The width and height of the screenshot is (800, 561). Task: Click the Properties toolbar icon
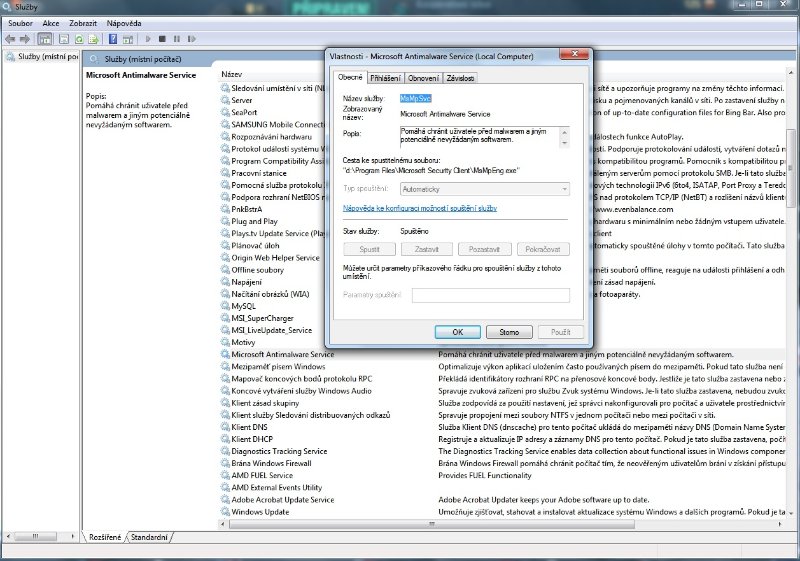64,39
